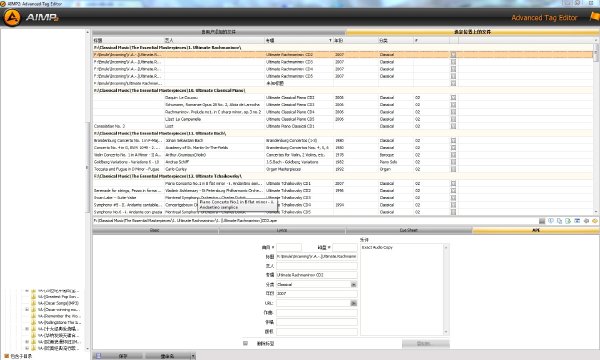Image resolution: width=600 pixels, height=360 pixels.
Task: Click the gray button under the comment box
Action: click(x=426, y=344)
